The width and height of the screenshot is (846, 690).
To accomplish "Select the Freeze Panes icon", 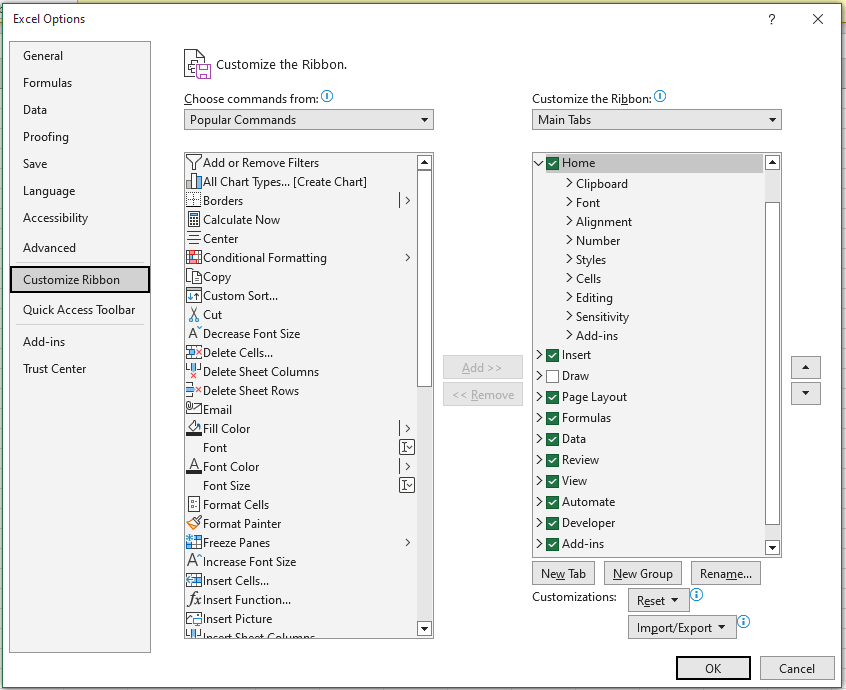I will pyautogui.click(x=194, y=542).
